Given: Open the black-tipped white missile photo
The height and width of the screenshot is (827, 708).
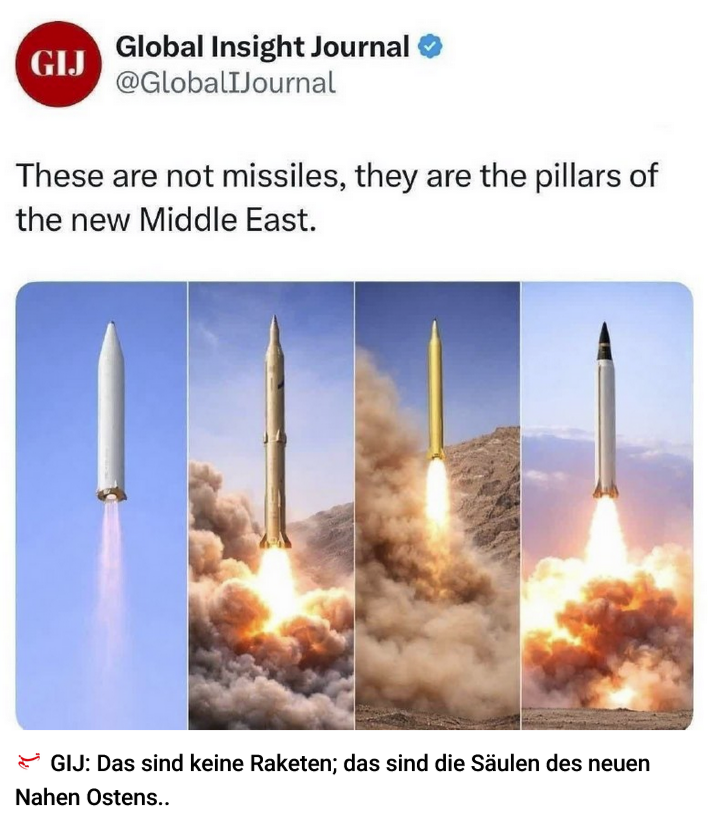Looking at the screenshot, I should 607,505.
